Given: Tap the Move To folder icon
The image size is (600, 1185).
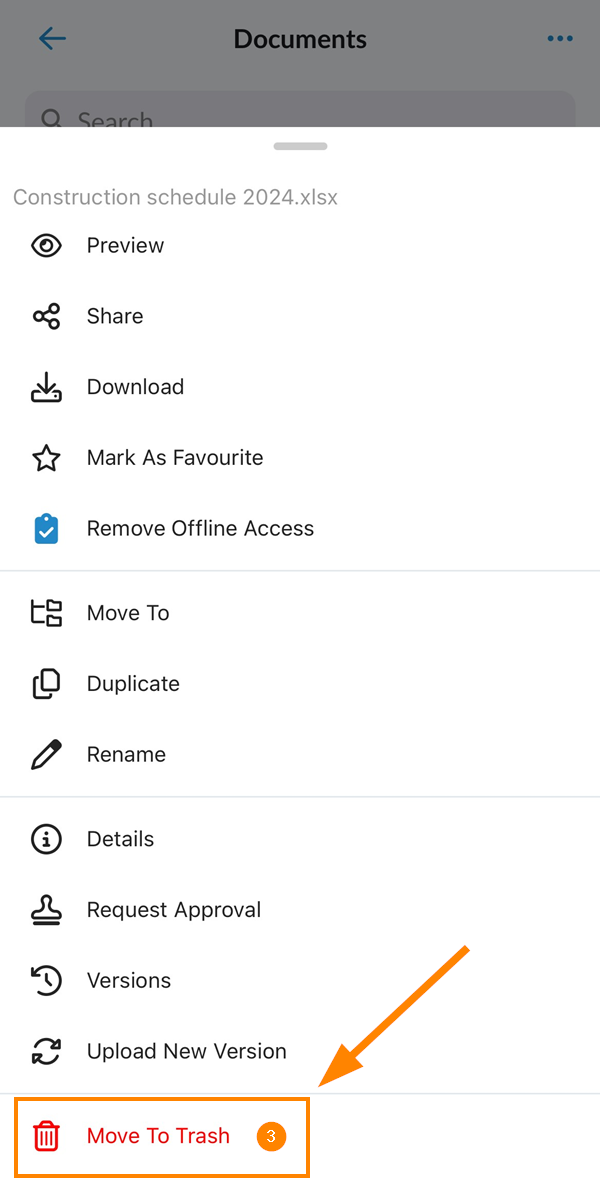Looking at the screenshot, I should 46,613.
